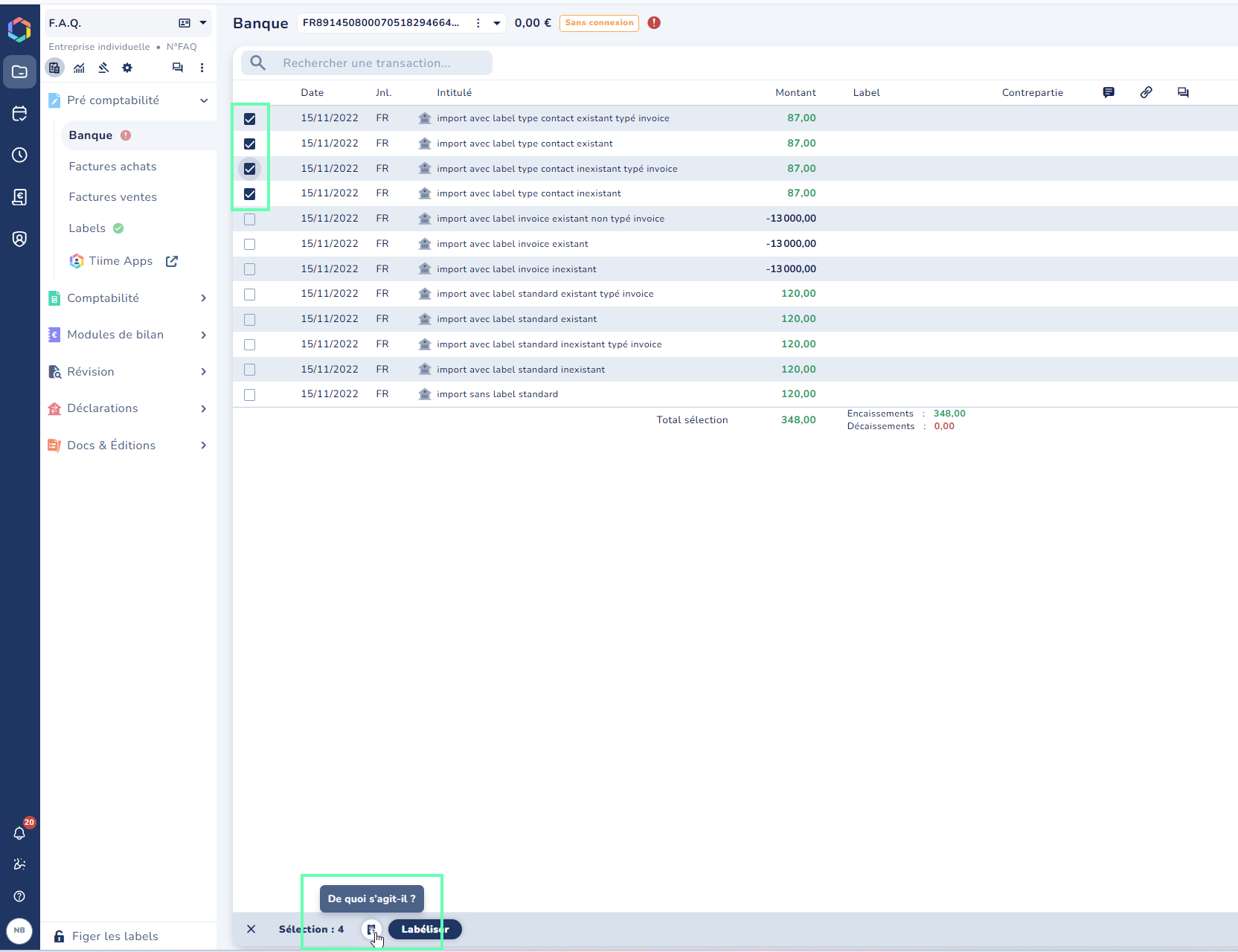The width and height of the screenshot is (1238, 952).
Task: Focus the 'Rechercher une transaction' search field
Action: (367, 63)
